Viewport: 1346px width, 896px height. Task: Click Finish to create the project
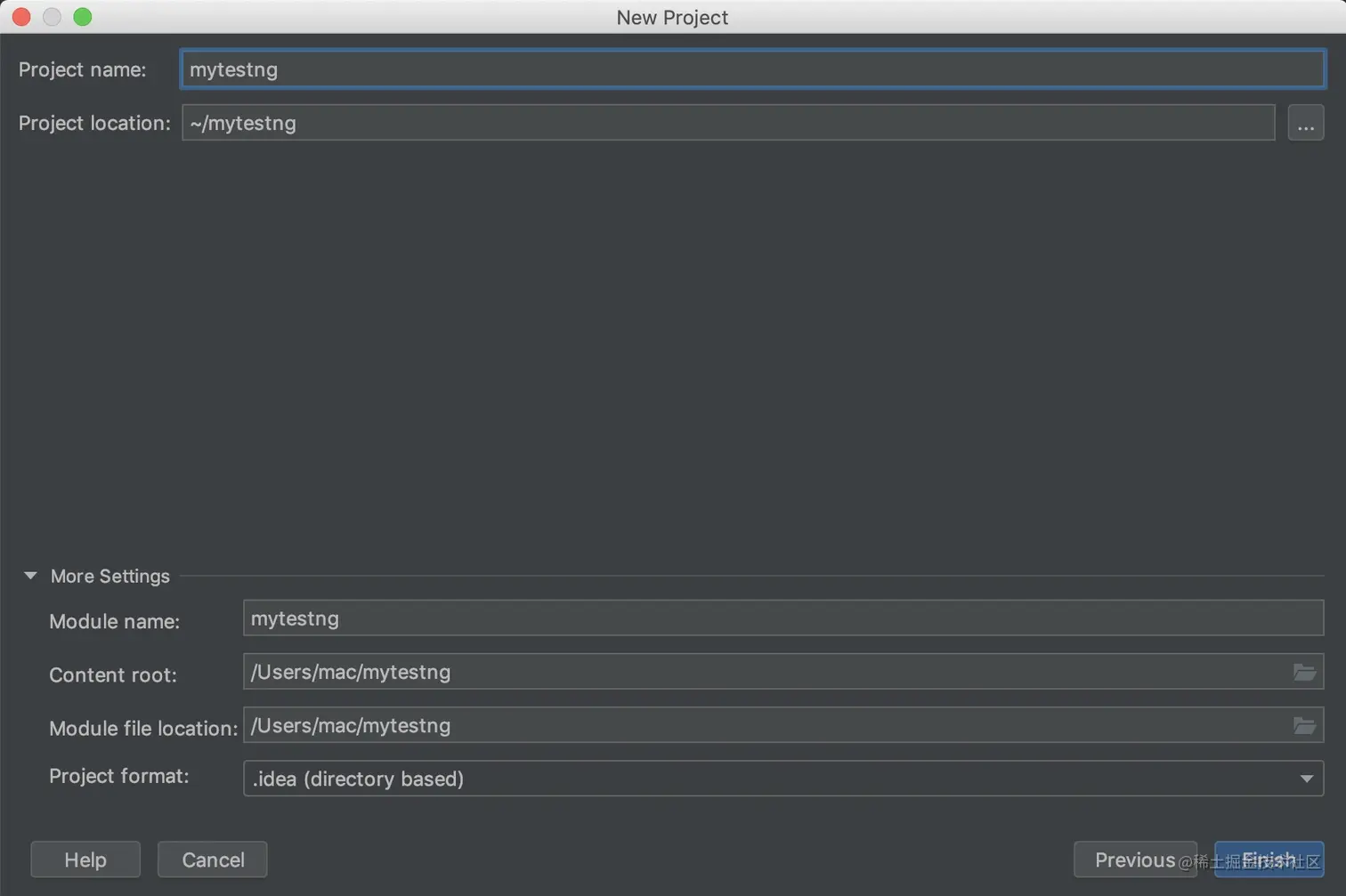point(1269,860)
